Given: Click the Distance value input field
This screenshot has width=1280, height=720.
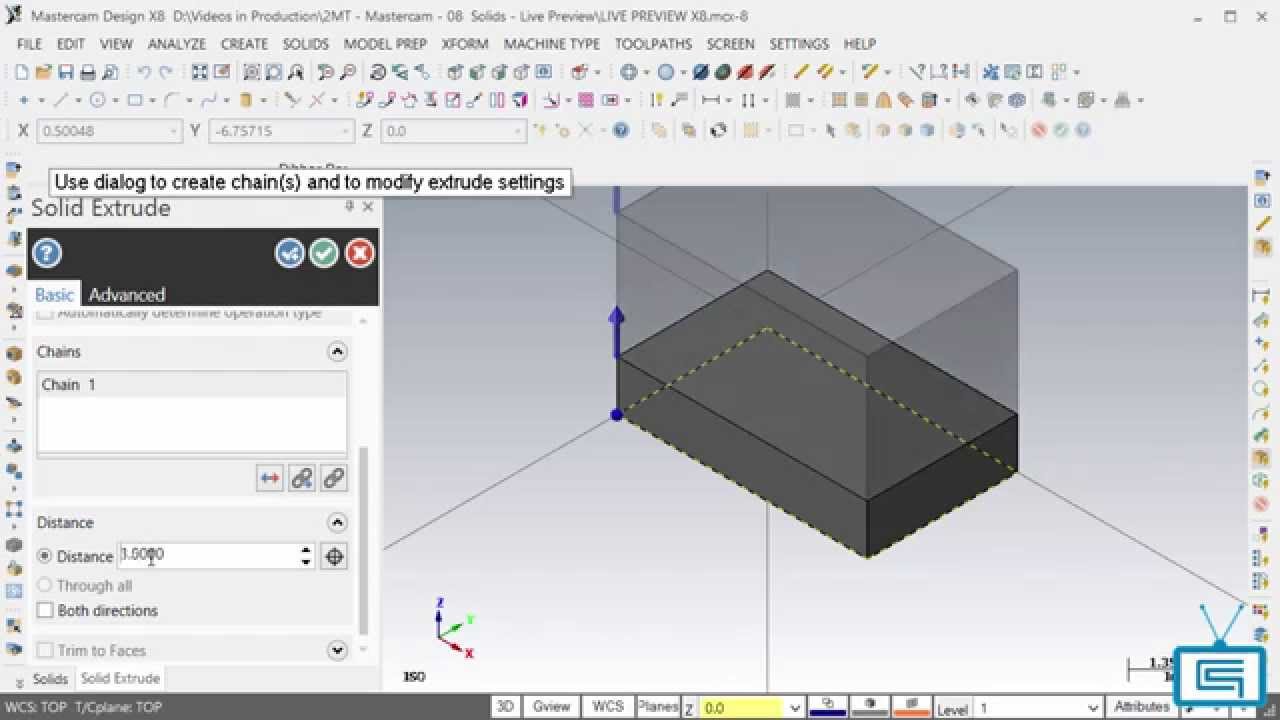Looking at the screenshot, I should (208, 555).
